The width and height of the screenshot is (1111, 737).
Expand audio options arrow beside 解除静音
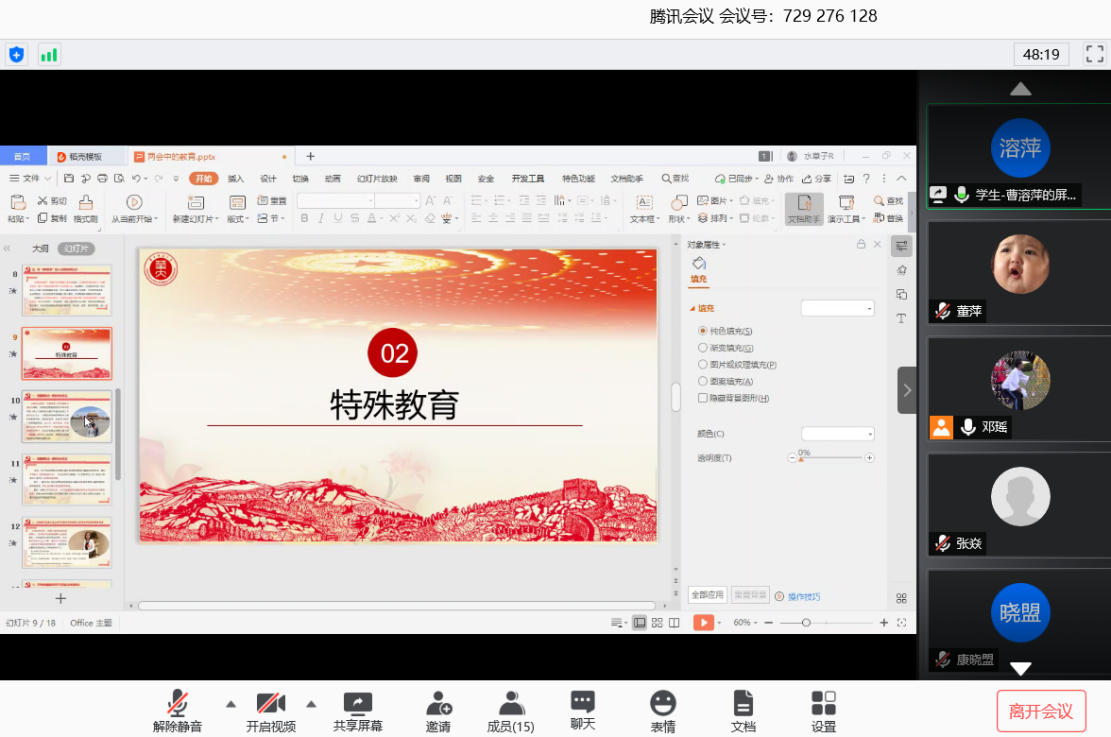tap(231, 703)
